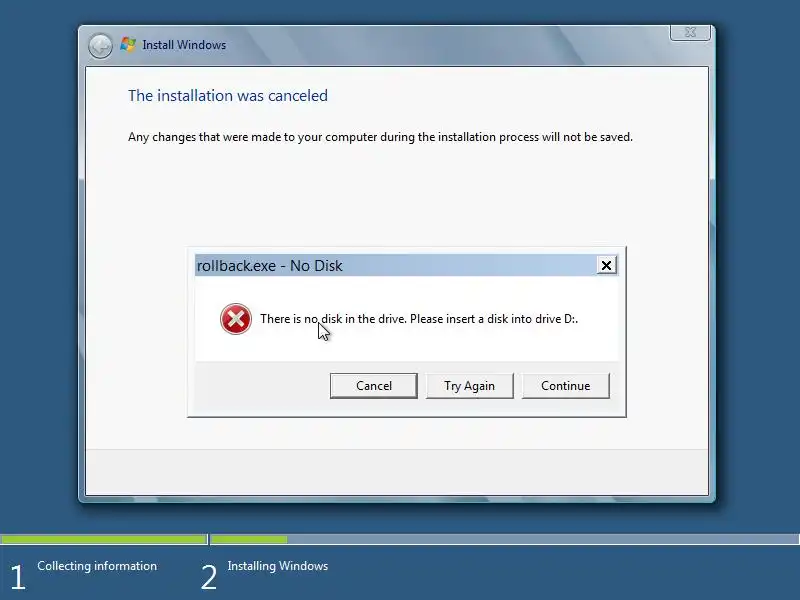Click the 'There is no disk in the drive' message
This screenshot has height=600, width=800.
[x=419, y=319]
